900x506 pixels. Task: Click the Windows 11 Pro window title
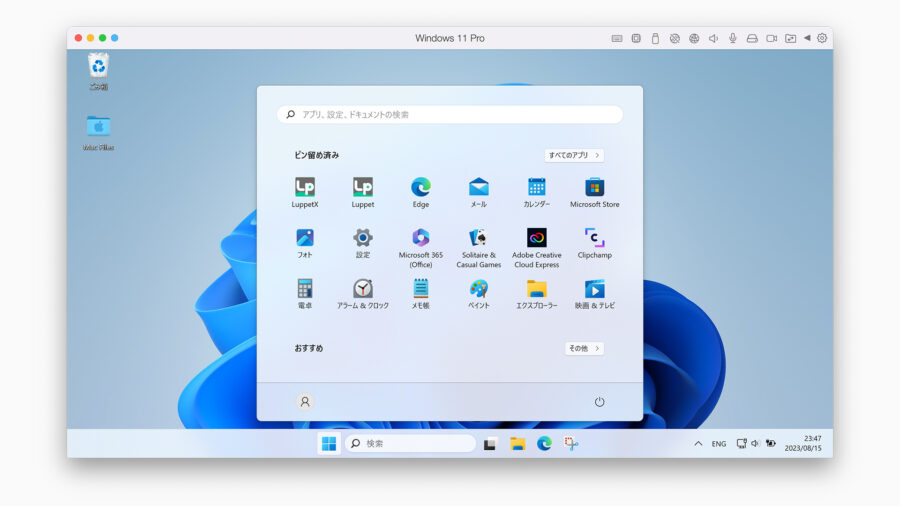pos(450,38)
